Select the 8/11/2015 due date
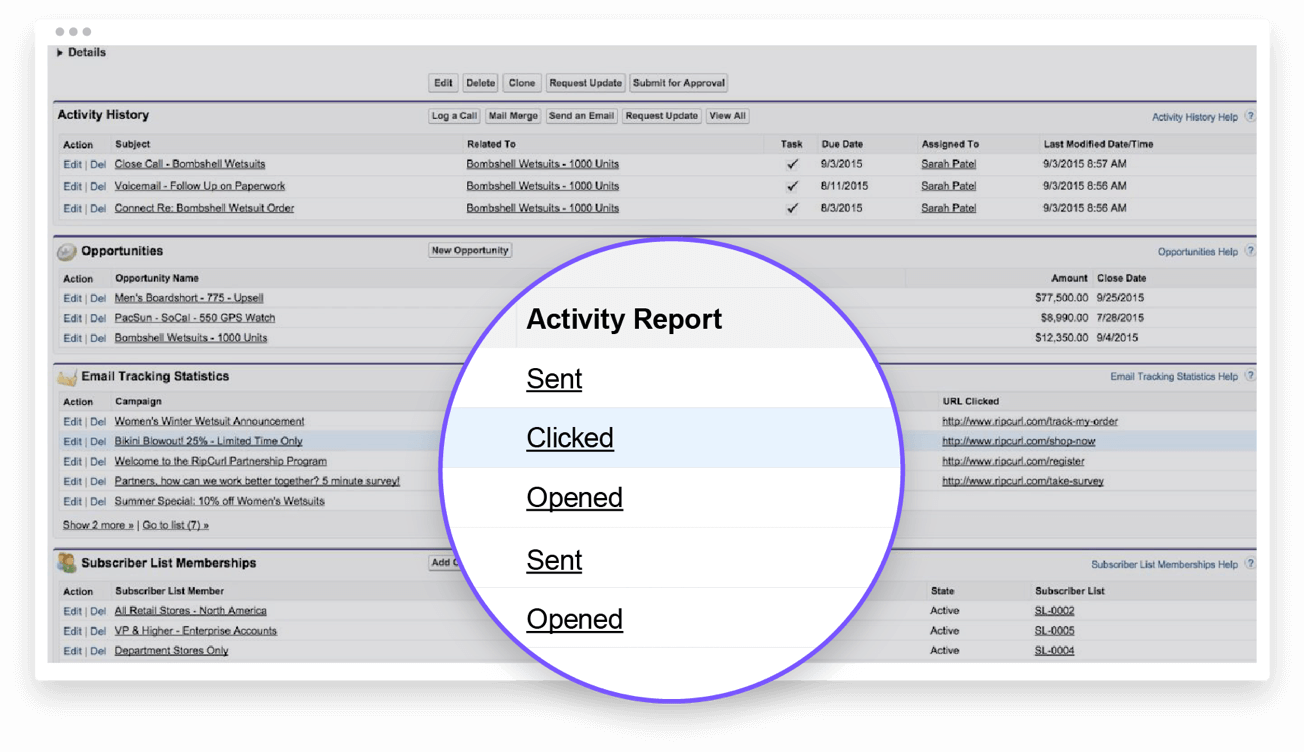Screen dimensions: 1304x752 842,186
